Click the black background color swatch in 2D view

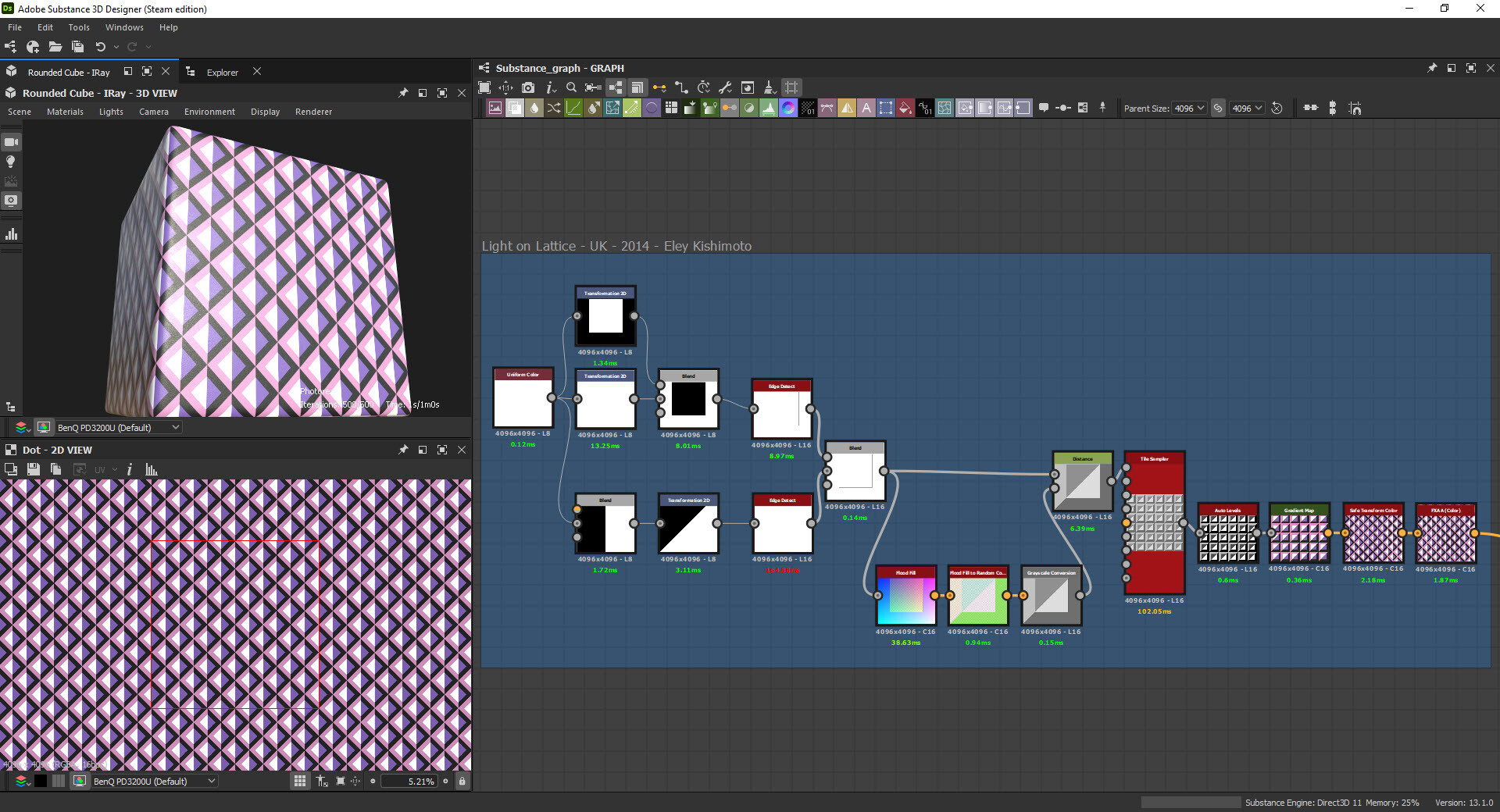pyautogui.click(x=41, y=781)
